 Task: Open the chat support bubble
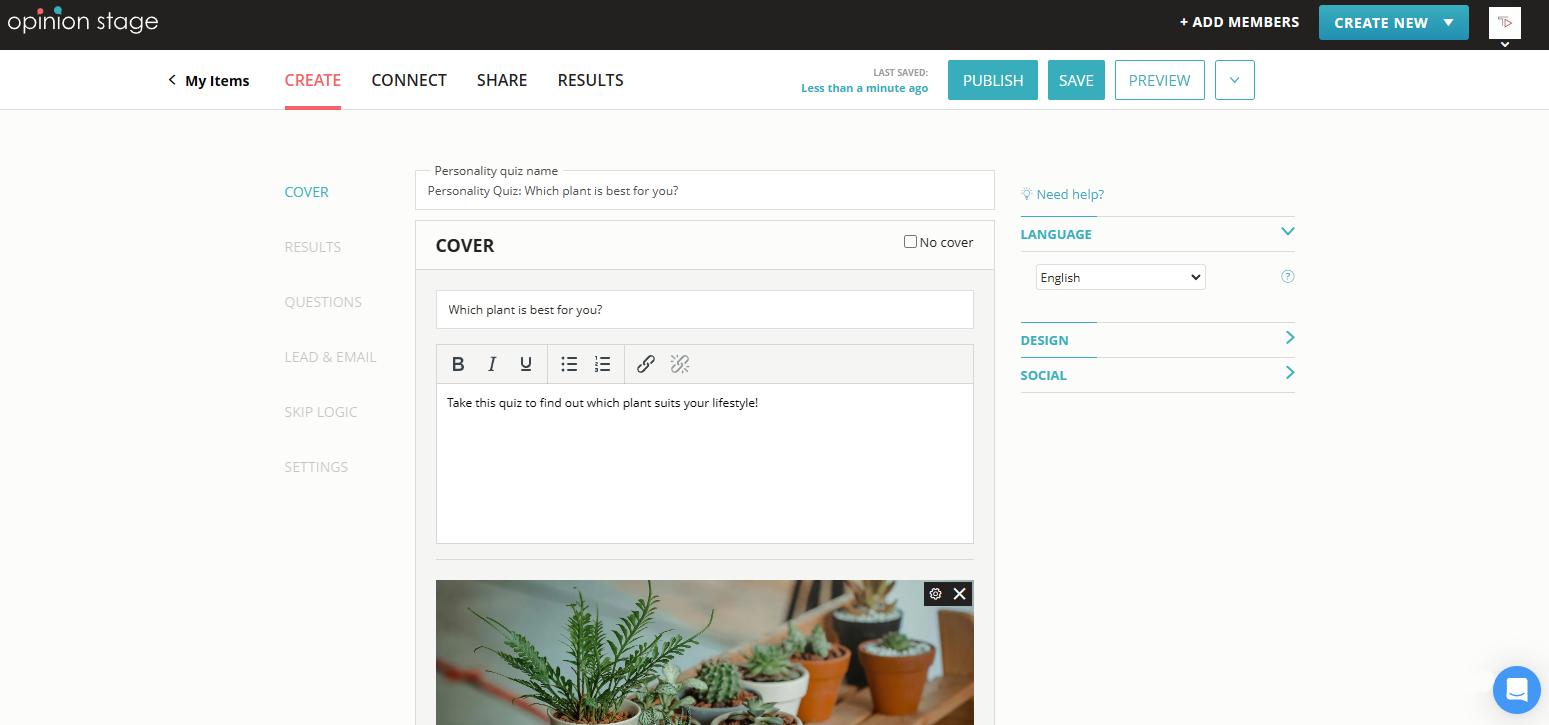[1516, 689]
